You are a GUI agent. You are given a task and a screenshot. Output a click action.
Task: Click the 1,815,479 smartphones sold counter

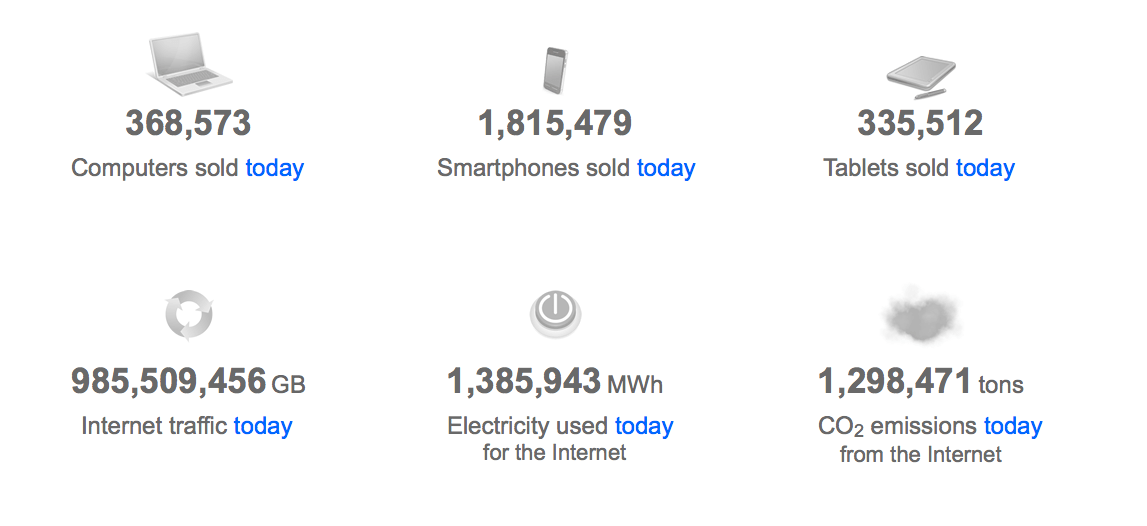click(555, 124)
